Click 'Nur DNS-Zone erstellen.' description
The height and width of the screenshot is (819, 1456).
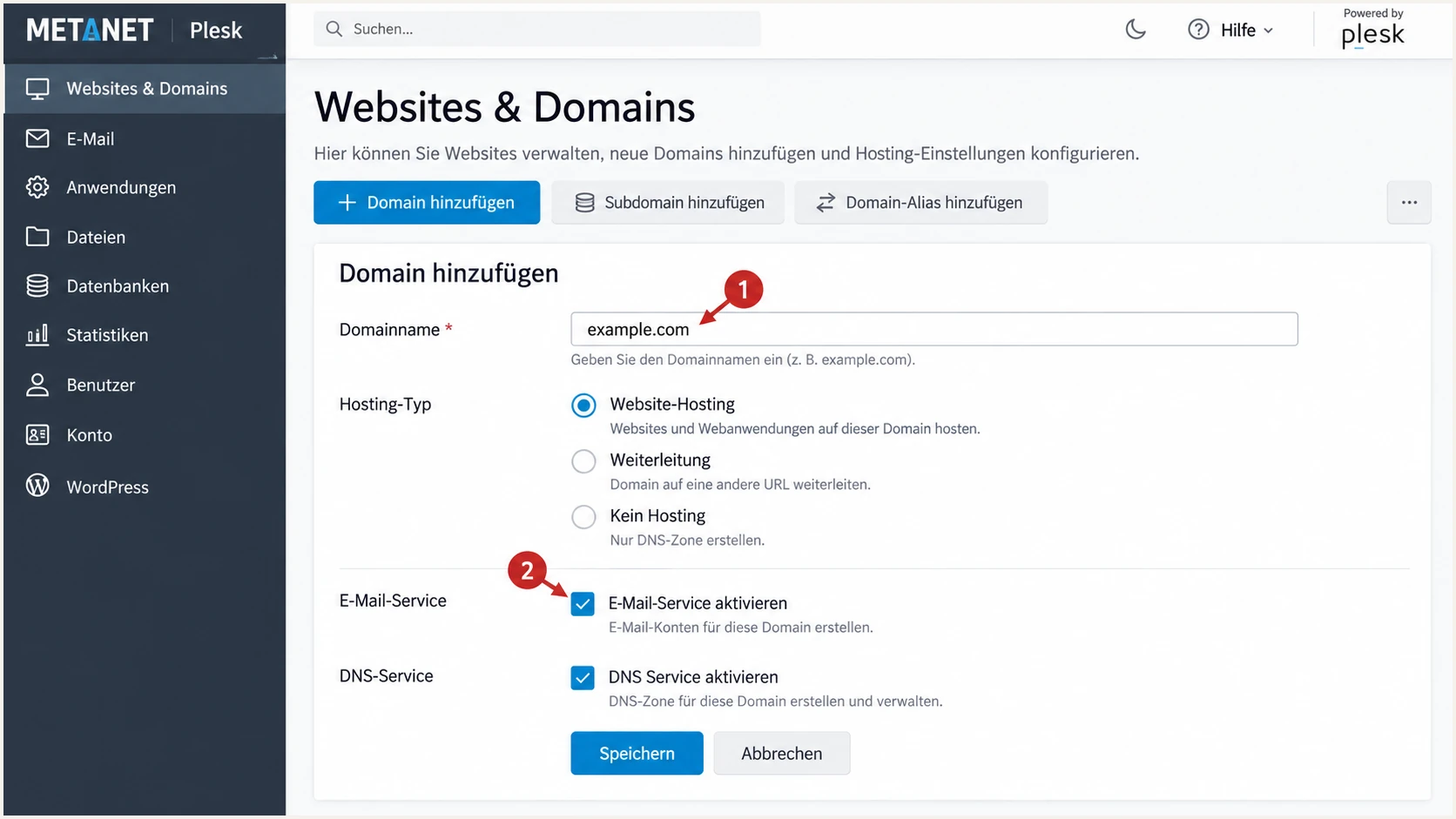[x=687, y=540]
